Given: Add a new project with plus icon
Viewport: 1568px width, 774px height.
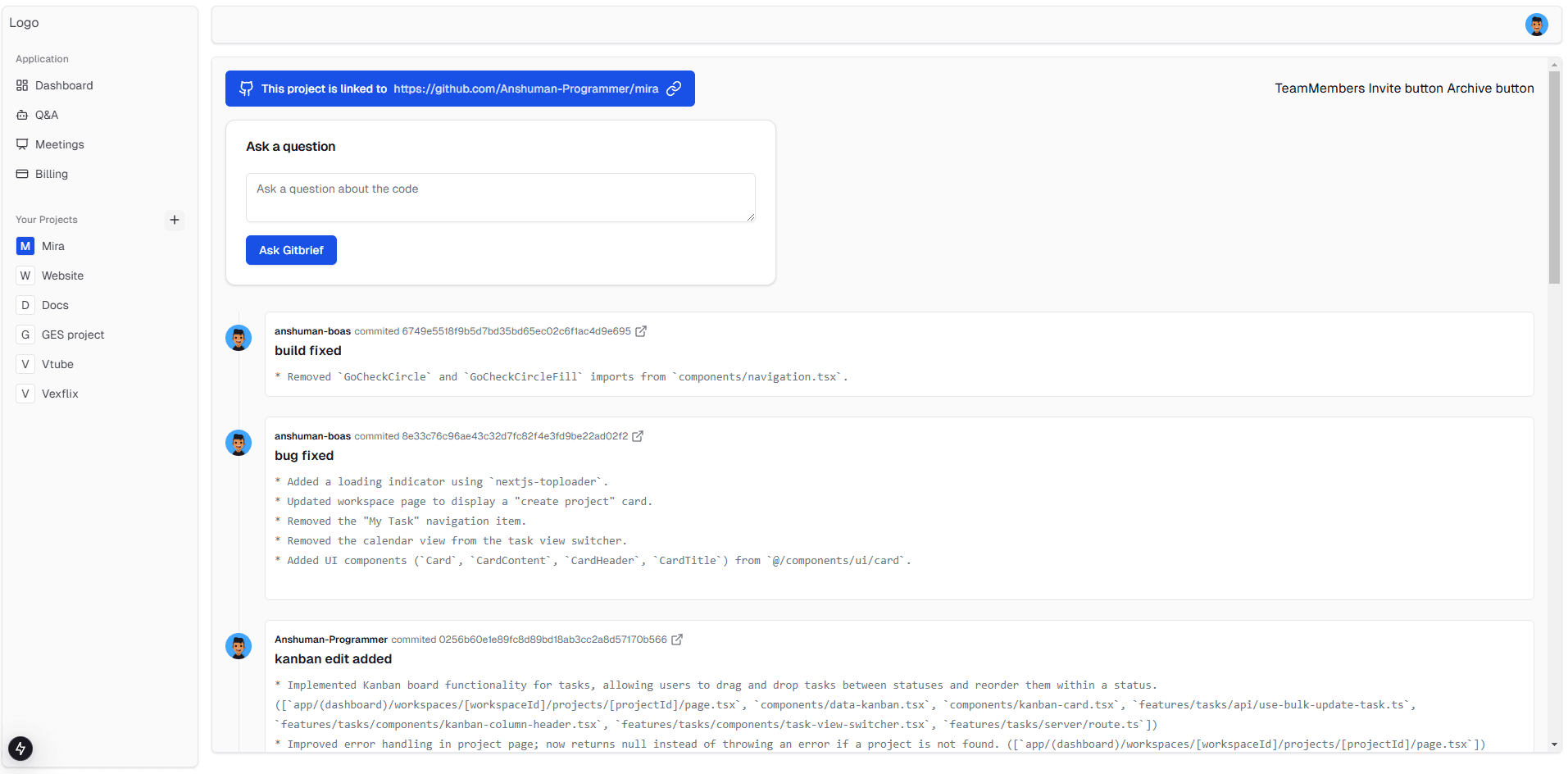Looking at the screenshot, I should coord(175,220).
